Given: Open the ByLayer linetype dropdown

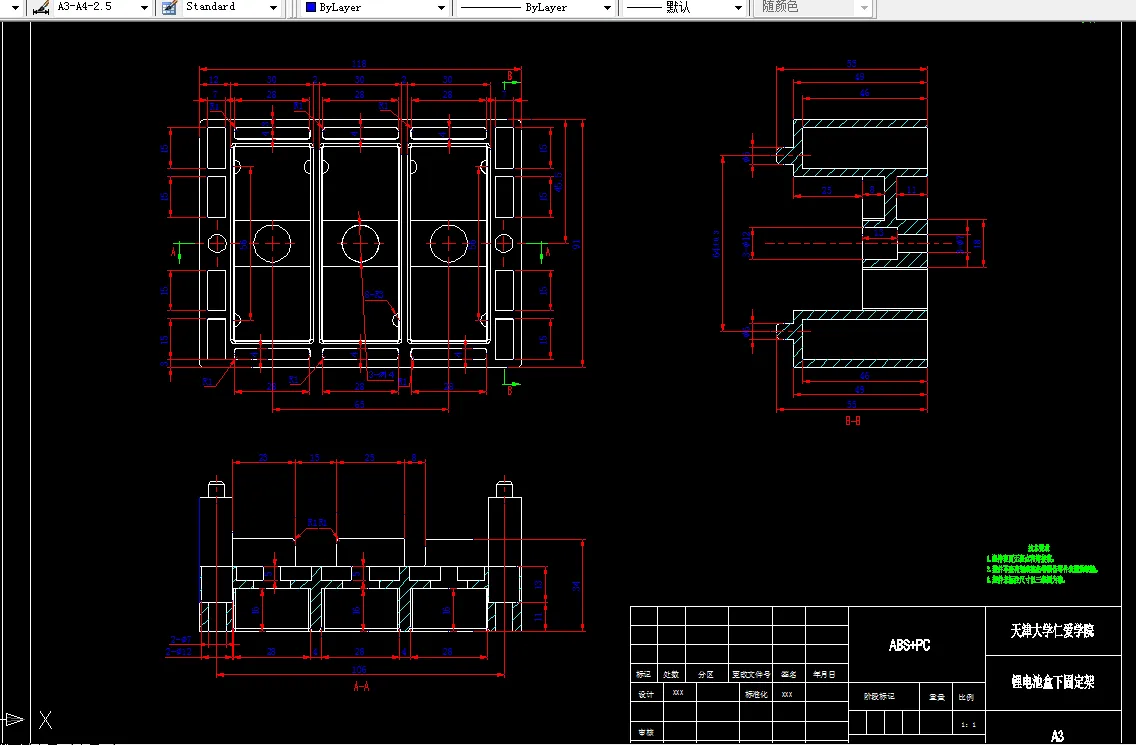Looking at the screenshot, I should [x=607, y=7].
